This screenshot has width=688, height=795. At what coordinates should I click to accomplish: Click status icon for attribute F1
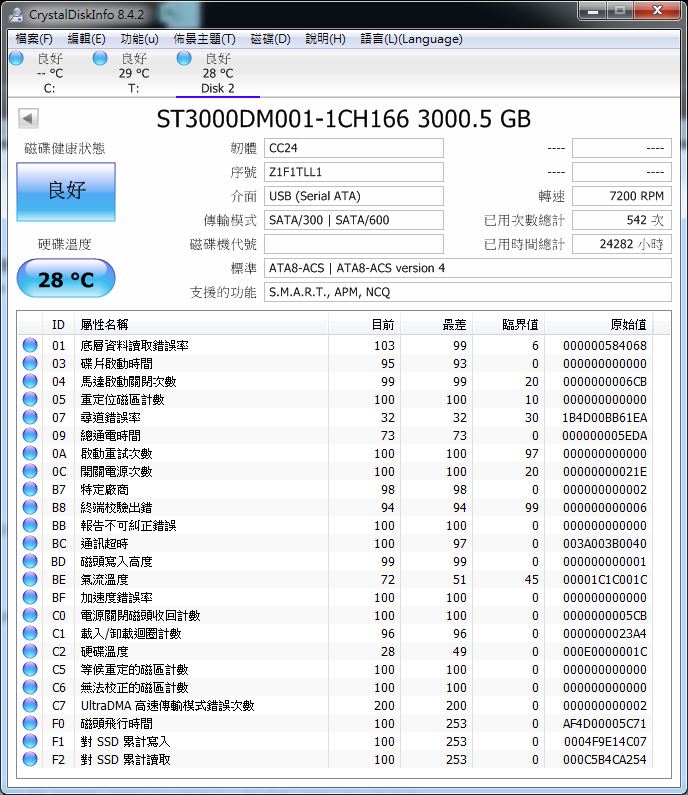point(30,741)
